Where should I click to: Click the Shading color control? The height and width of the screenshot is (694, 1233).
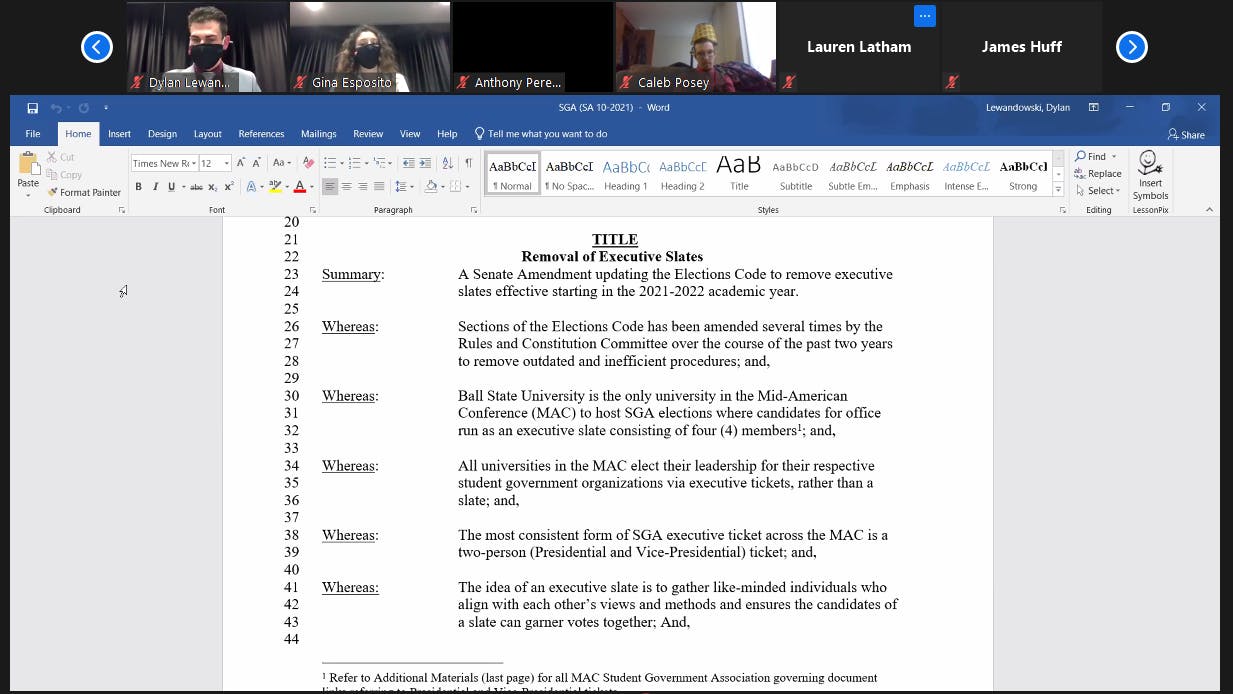[432, 186]
